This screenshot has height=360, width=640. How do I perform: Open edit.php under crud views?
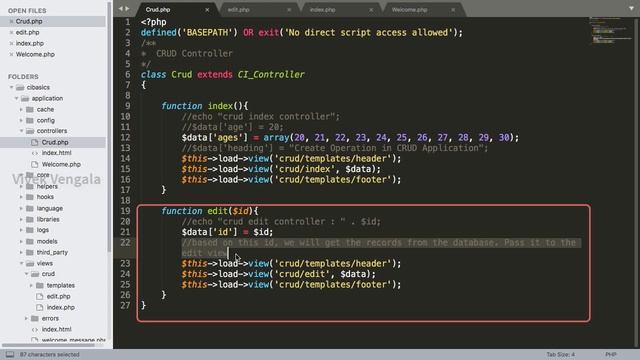coord(58,296)
